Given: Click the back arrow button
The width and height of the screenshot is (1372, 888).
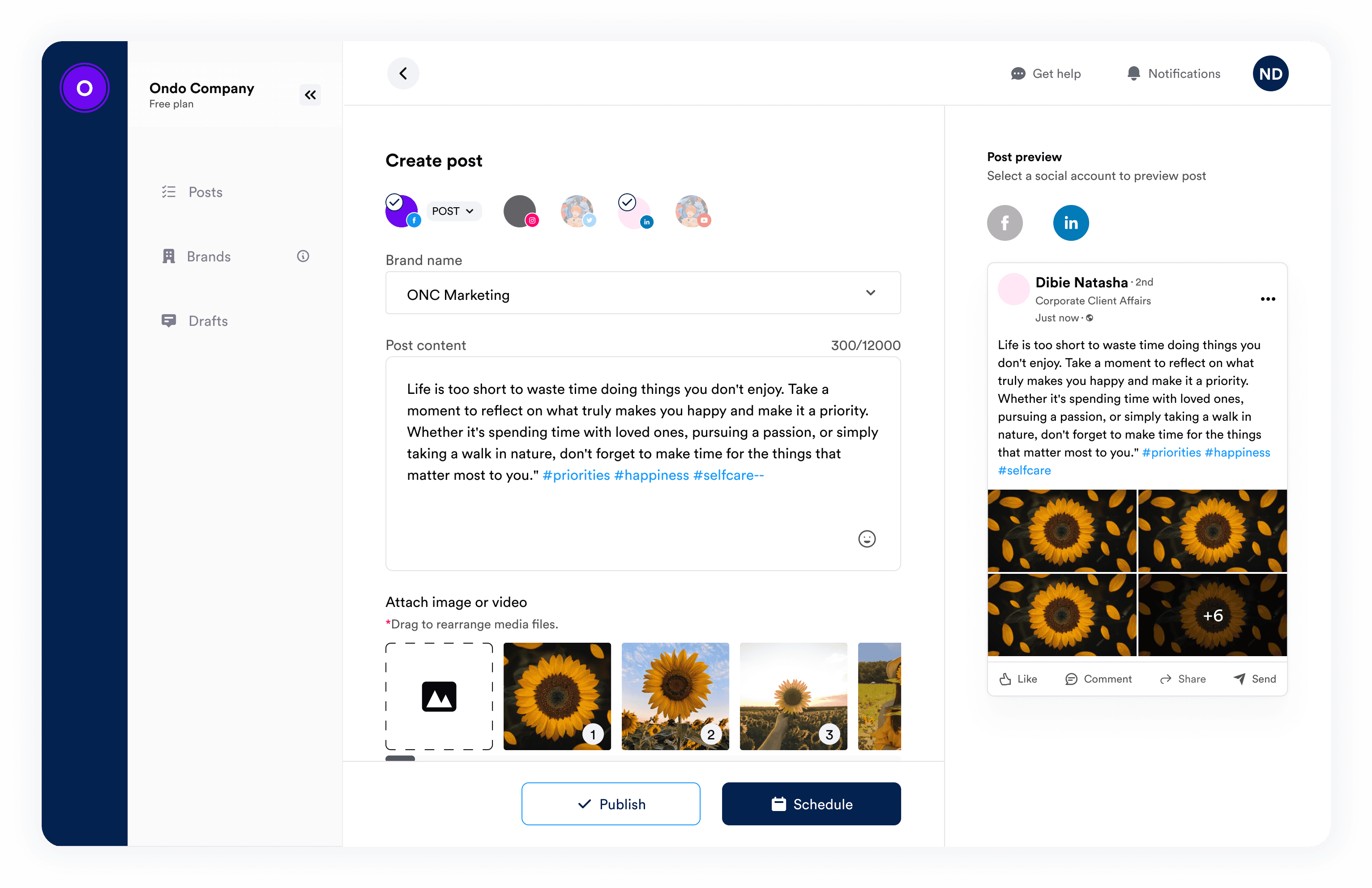Looking at the screenshot, I should (403, 73).
